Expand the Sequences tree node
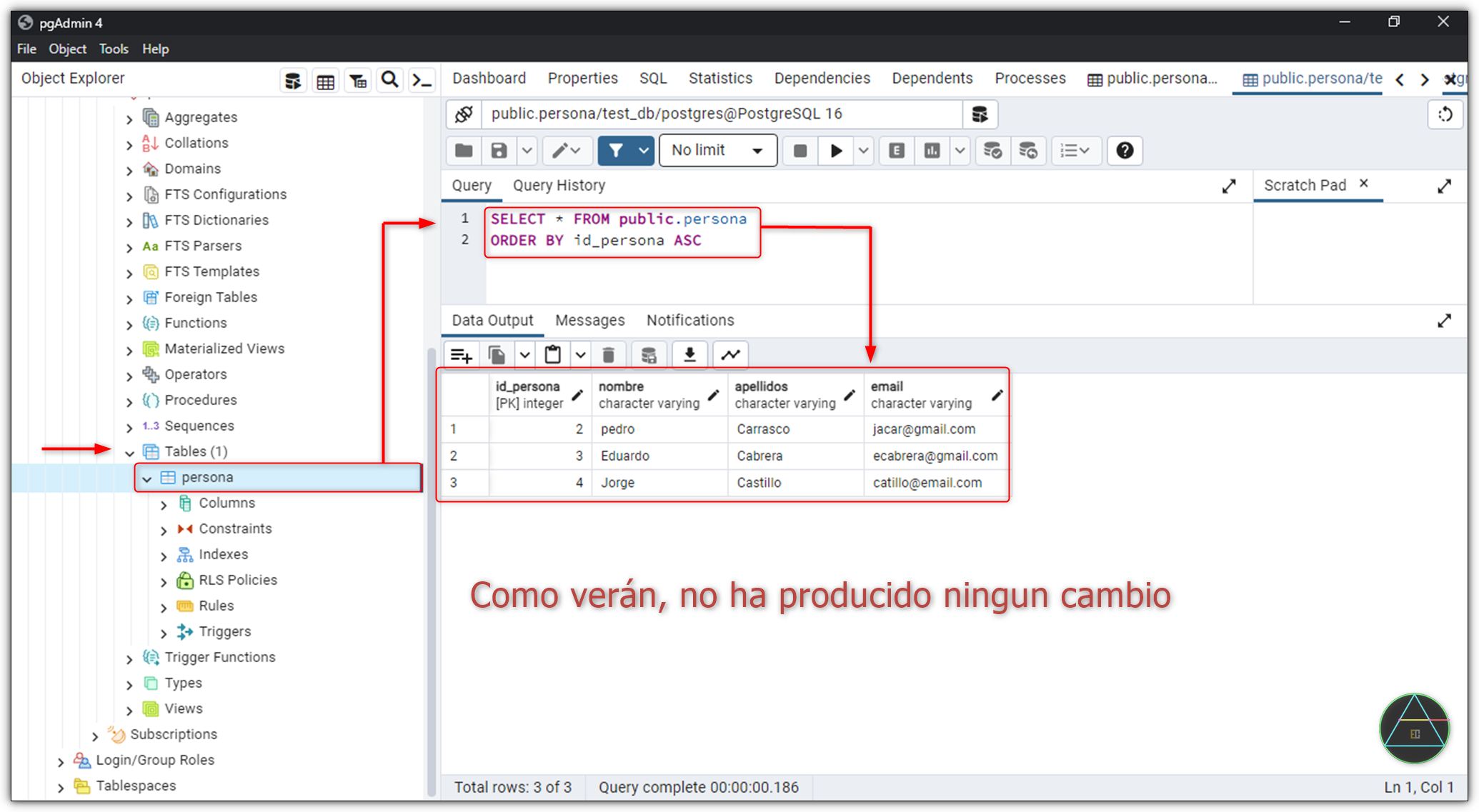 (130, 427)
